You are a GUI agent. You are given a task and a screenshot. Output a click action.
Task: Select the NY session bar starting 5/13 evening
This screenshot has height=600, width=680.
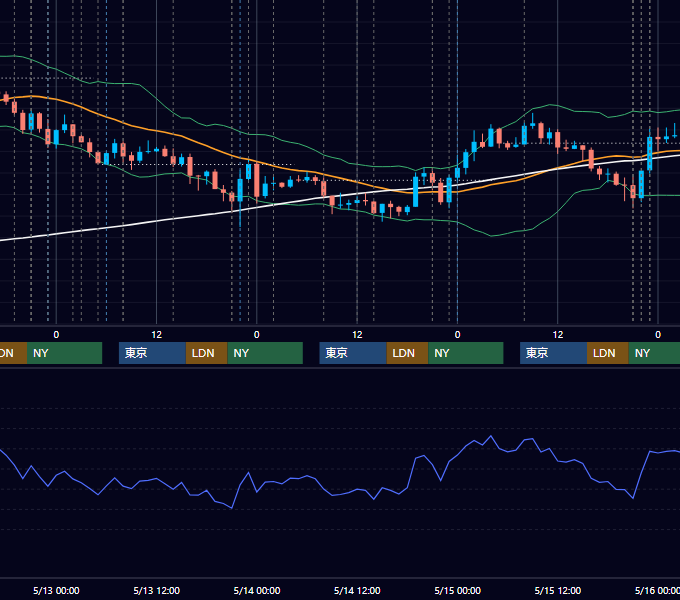(x=265, y=353)
